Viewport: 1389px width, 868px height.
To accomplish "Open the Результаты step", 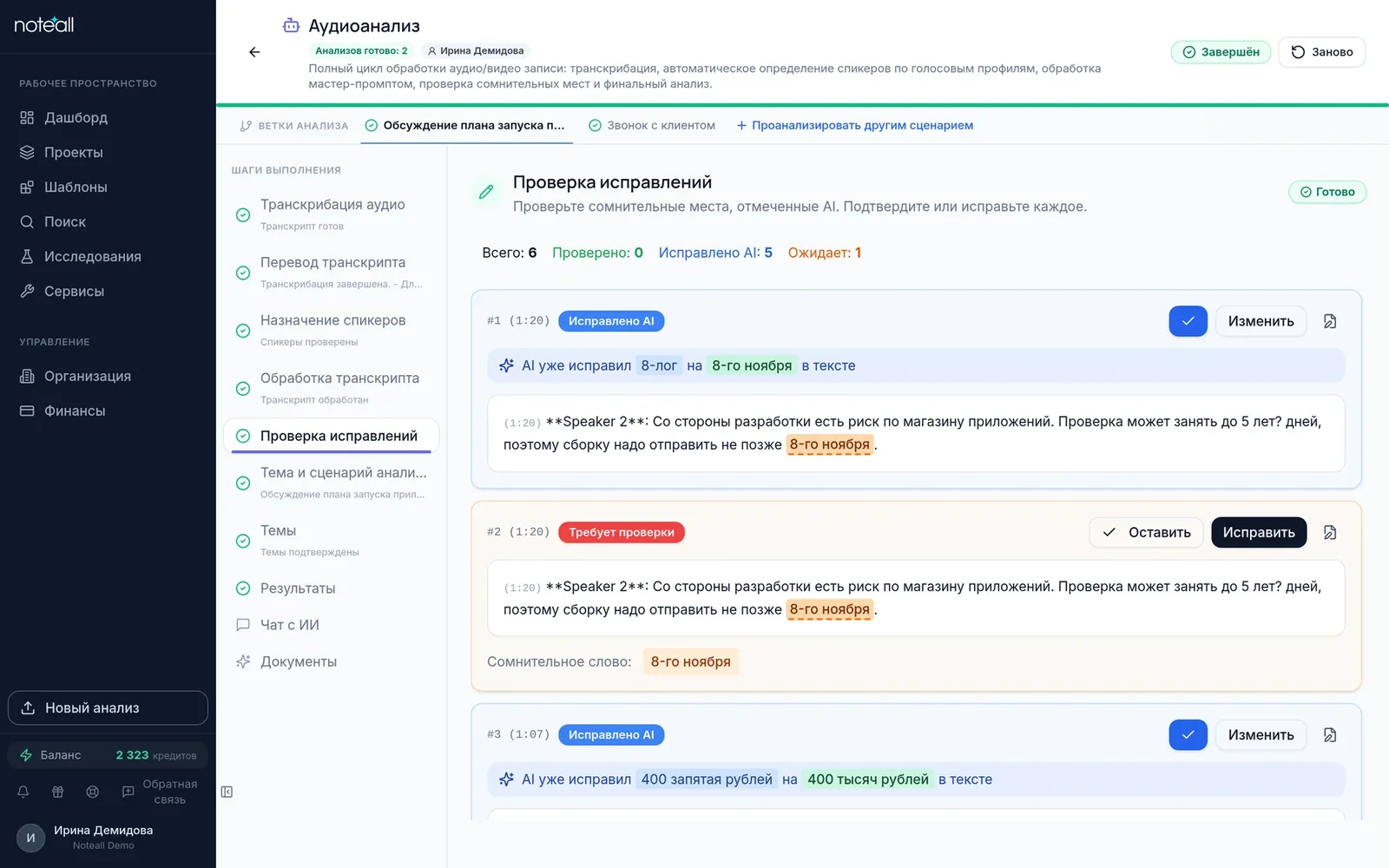I will [x=332, y=589].
